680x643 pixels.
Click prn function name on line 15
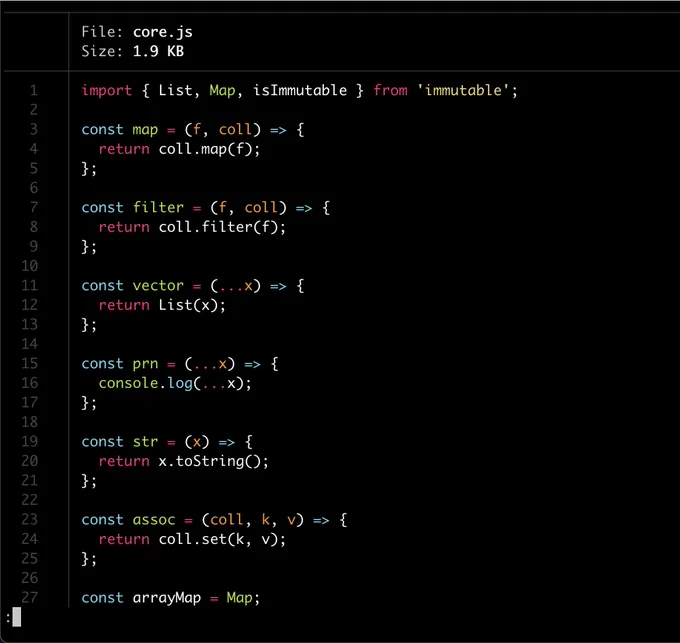(x=145, y=363)
